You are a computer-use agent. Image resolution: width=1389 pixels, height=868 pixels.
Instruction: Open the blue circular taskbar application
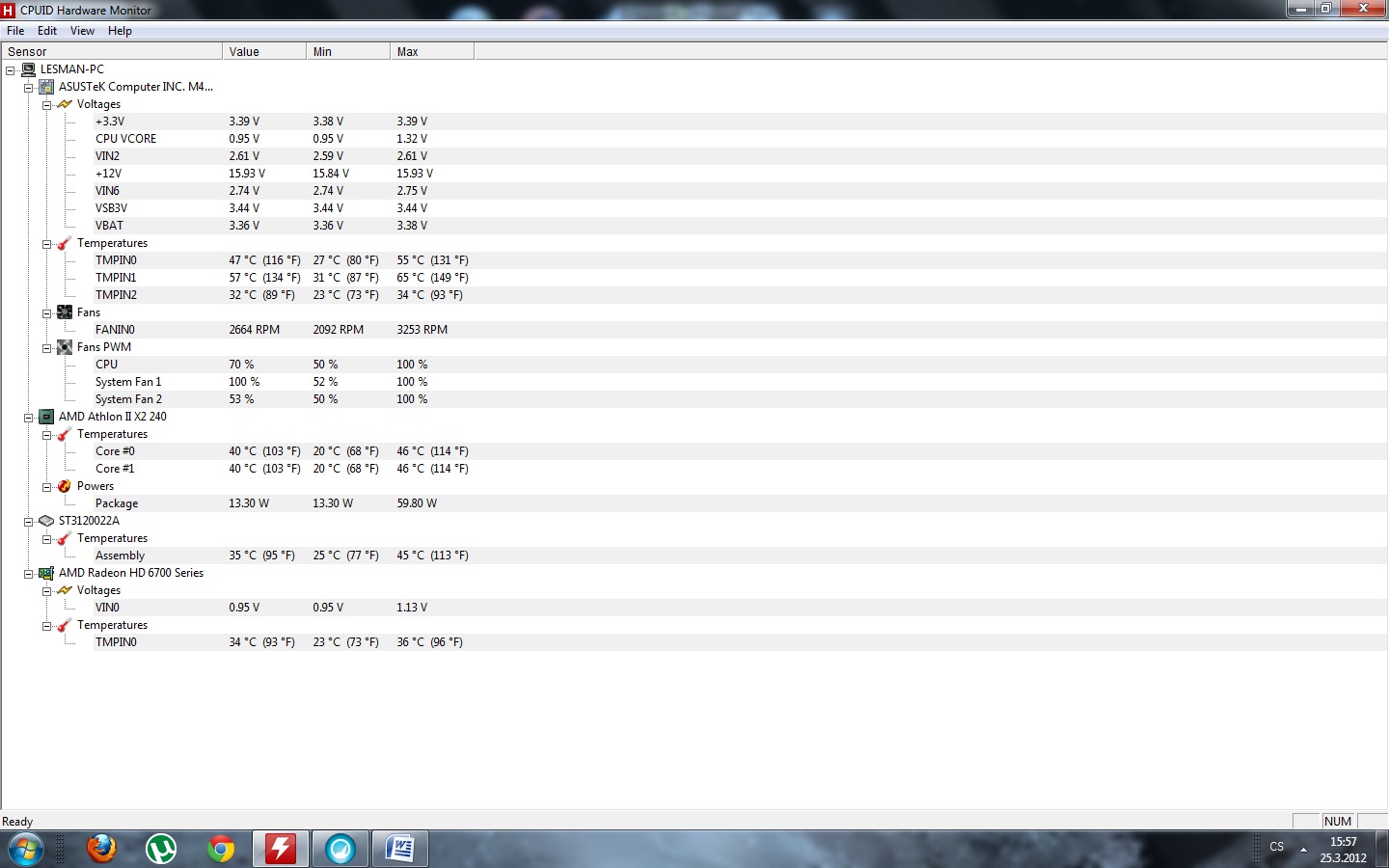[x=340, y=849]
